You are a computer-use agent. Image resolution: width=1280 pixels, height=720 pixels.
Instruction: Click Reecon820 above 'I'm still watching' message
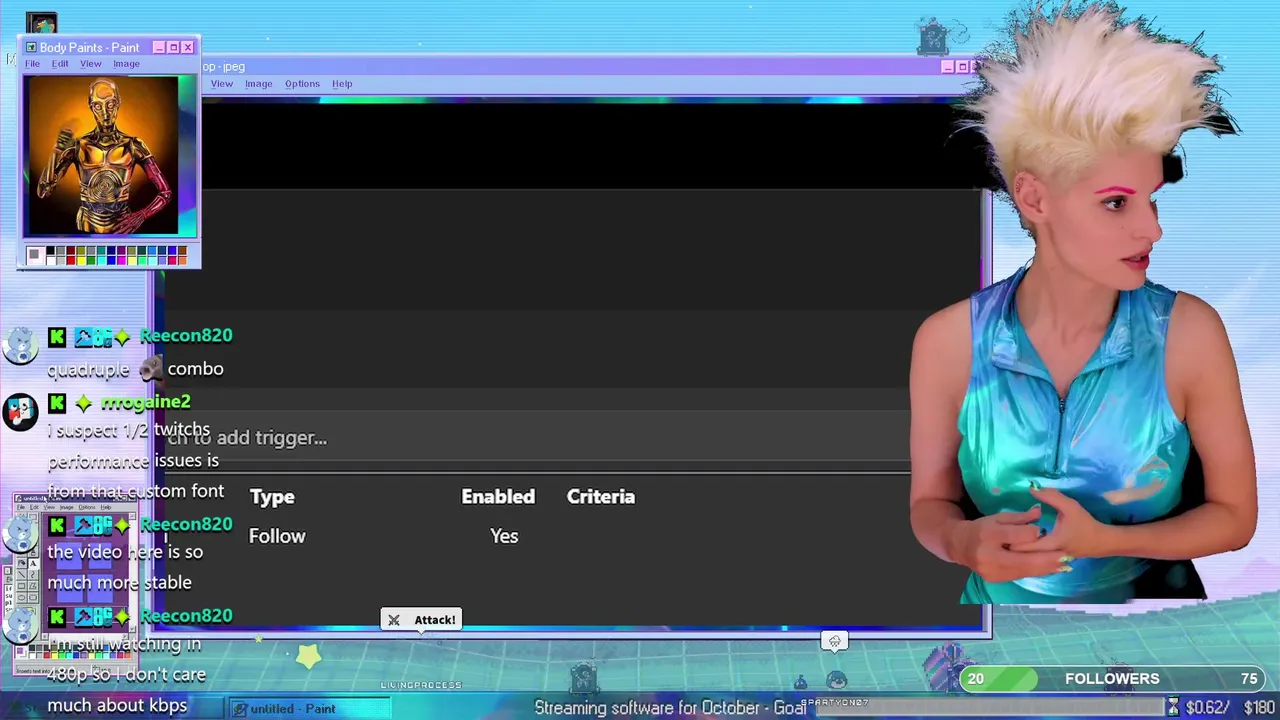click(186, 616)
